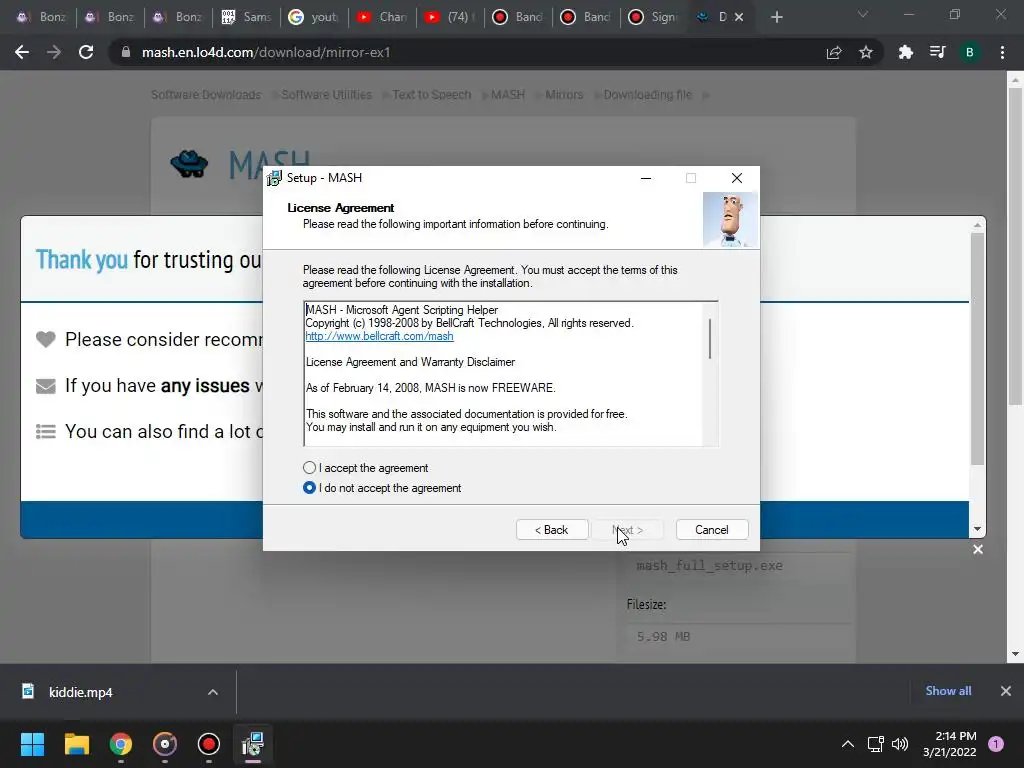The image size is (1024, 768).
Task: Open the bellcraft.com/mash link in license text
Action: pos(379,336)
